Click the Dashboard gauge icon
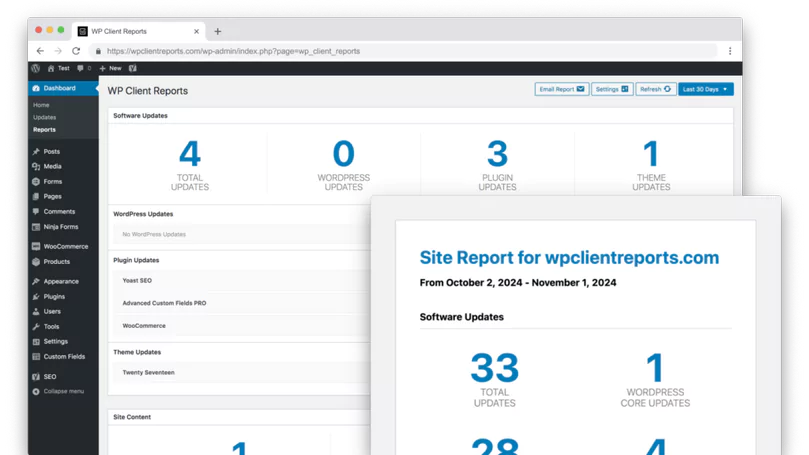The height and width of the screenshot is (455, 809). click(36, 88)
